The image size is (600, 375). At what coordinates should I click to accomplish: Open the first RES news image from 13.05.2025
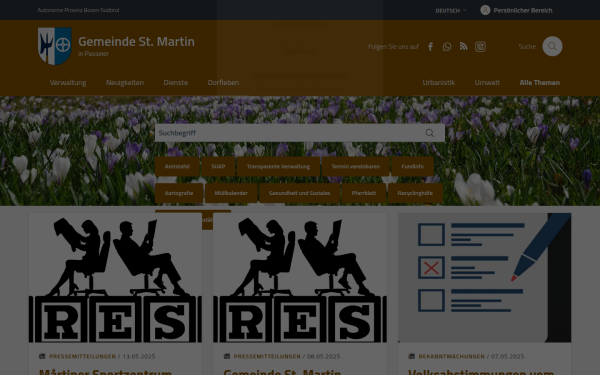(x=115, y=278)
